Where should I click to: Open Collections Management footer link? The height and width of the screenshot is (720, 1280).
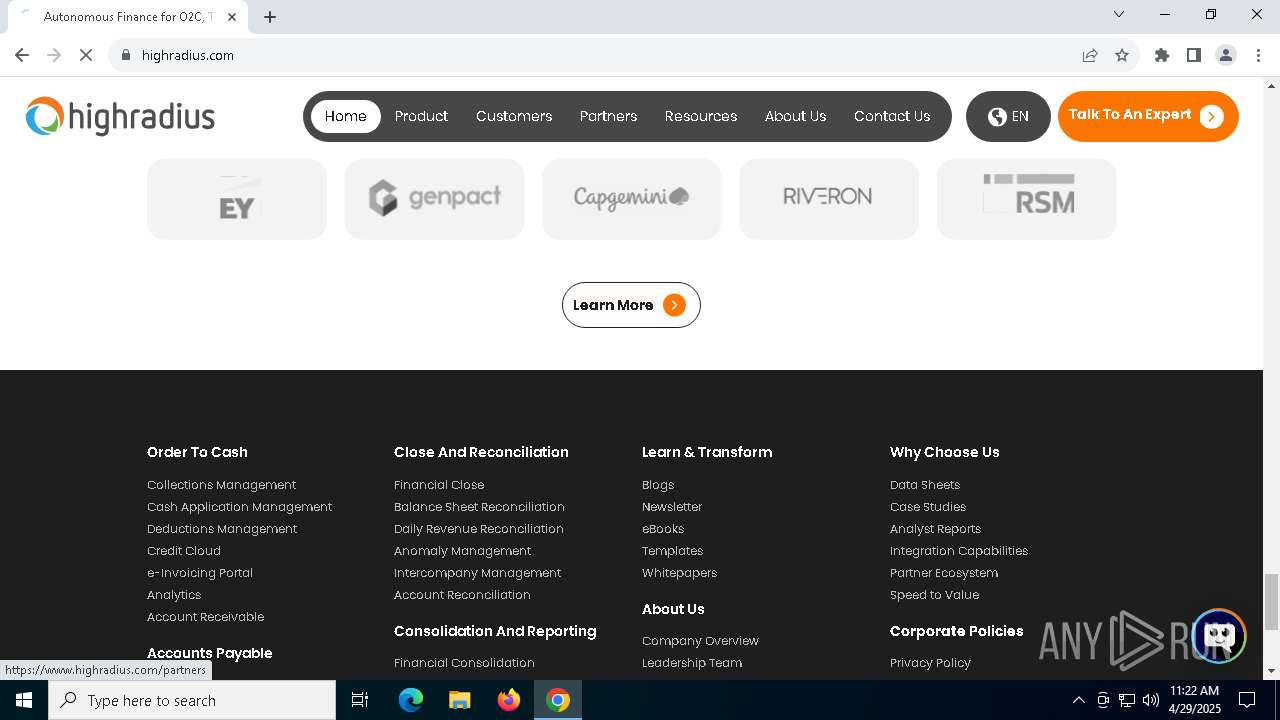point(221,485)
